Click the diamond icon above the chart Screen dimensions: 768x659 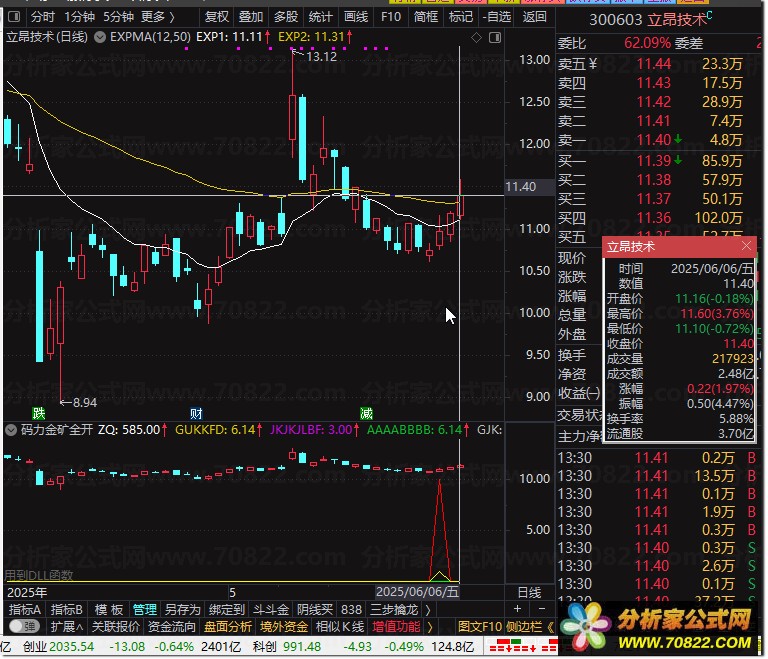tap(476, 37)
